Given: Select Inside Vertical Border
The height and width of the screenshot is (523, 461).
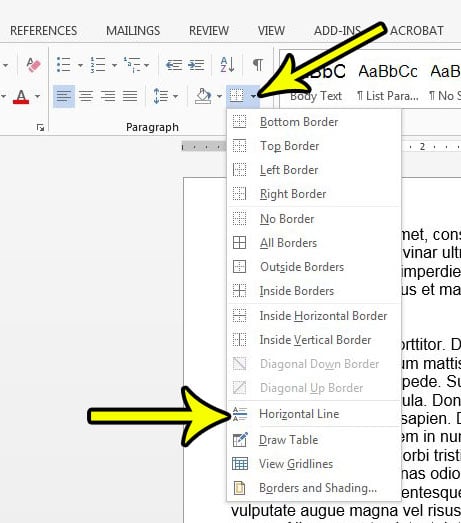Looking at the screenshot, I should pyautogui.click(x=314, y=340).
